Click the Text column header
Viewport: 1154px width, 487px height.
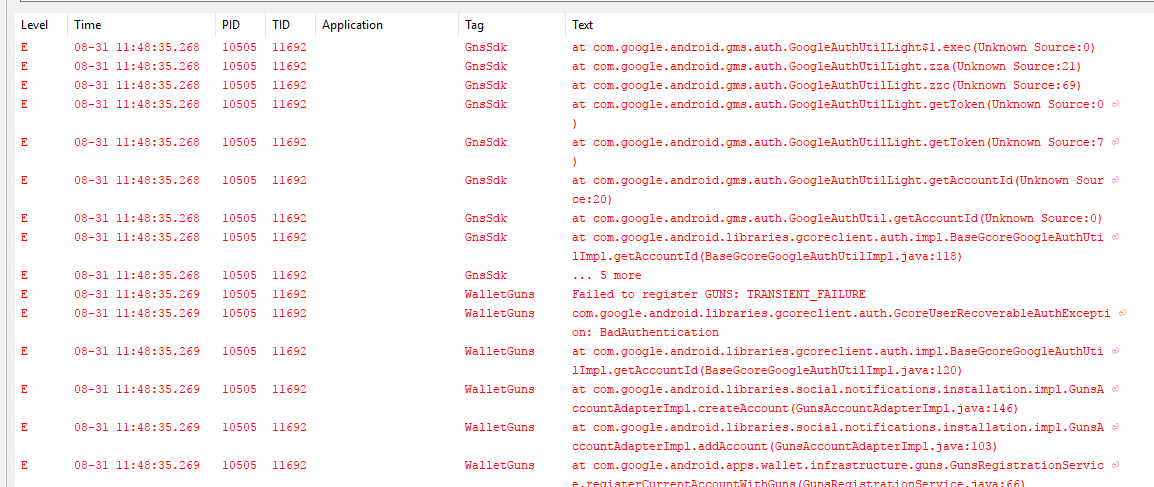(x=859, y=25)
